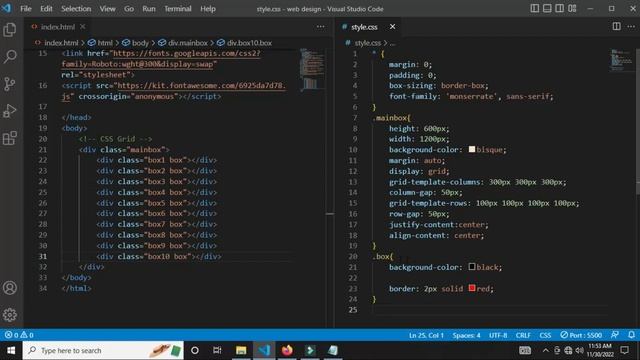Click the notifications bell in status bar
Viewport: 640px width, 360px height.
click(631, 335)
